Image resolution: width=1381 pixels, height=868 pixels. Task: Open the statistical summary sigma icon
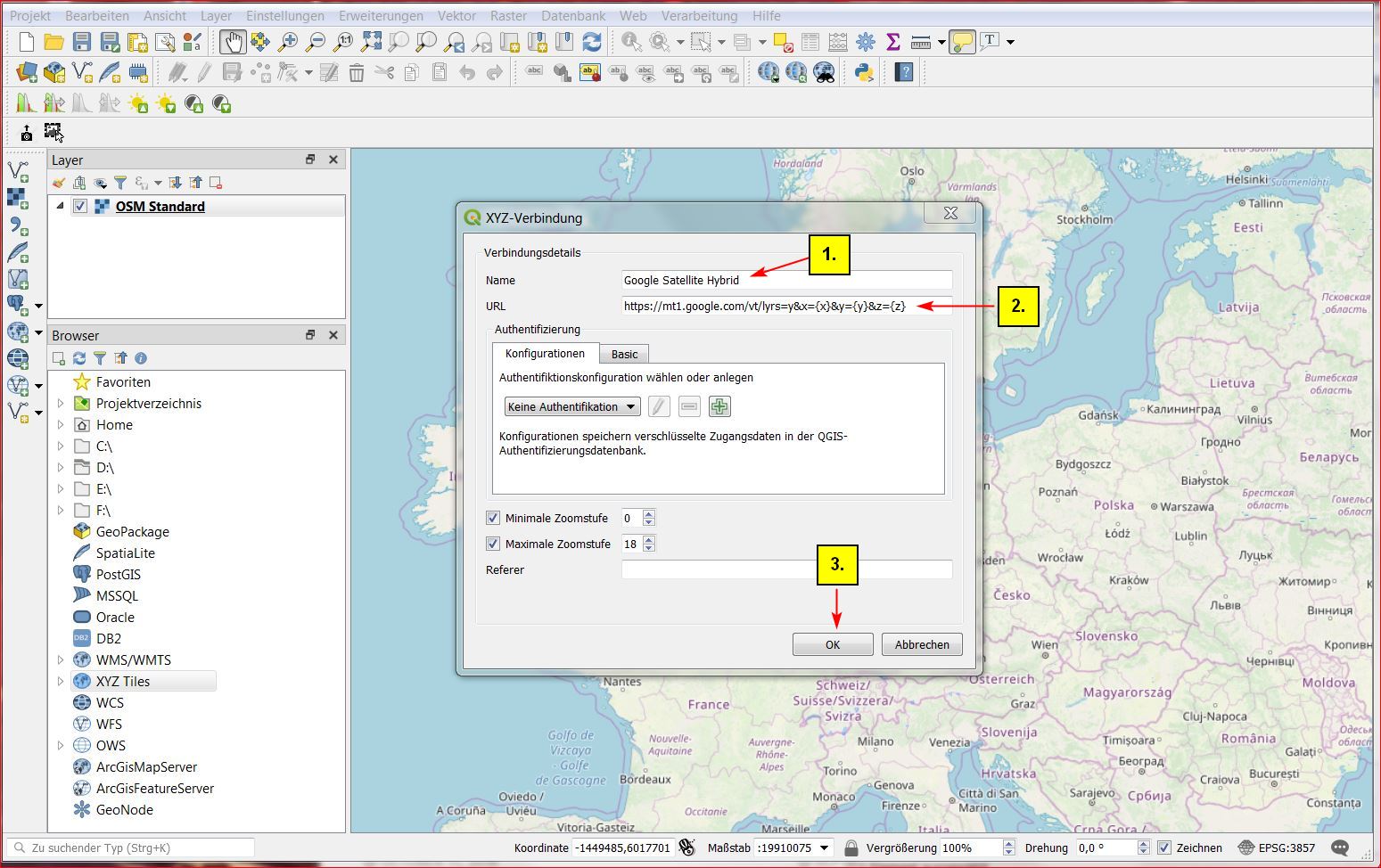(892, 42)
